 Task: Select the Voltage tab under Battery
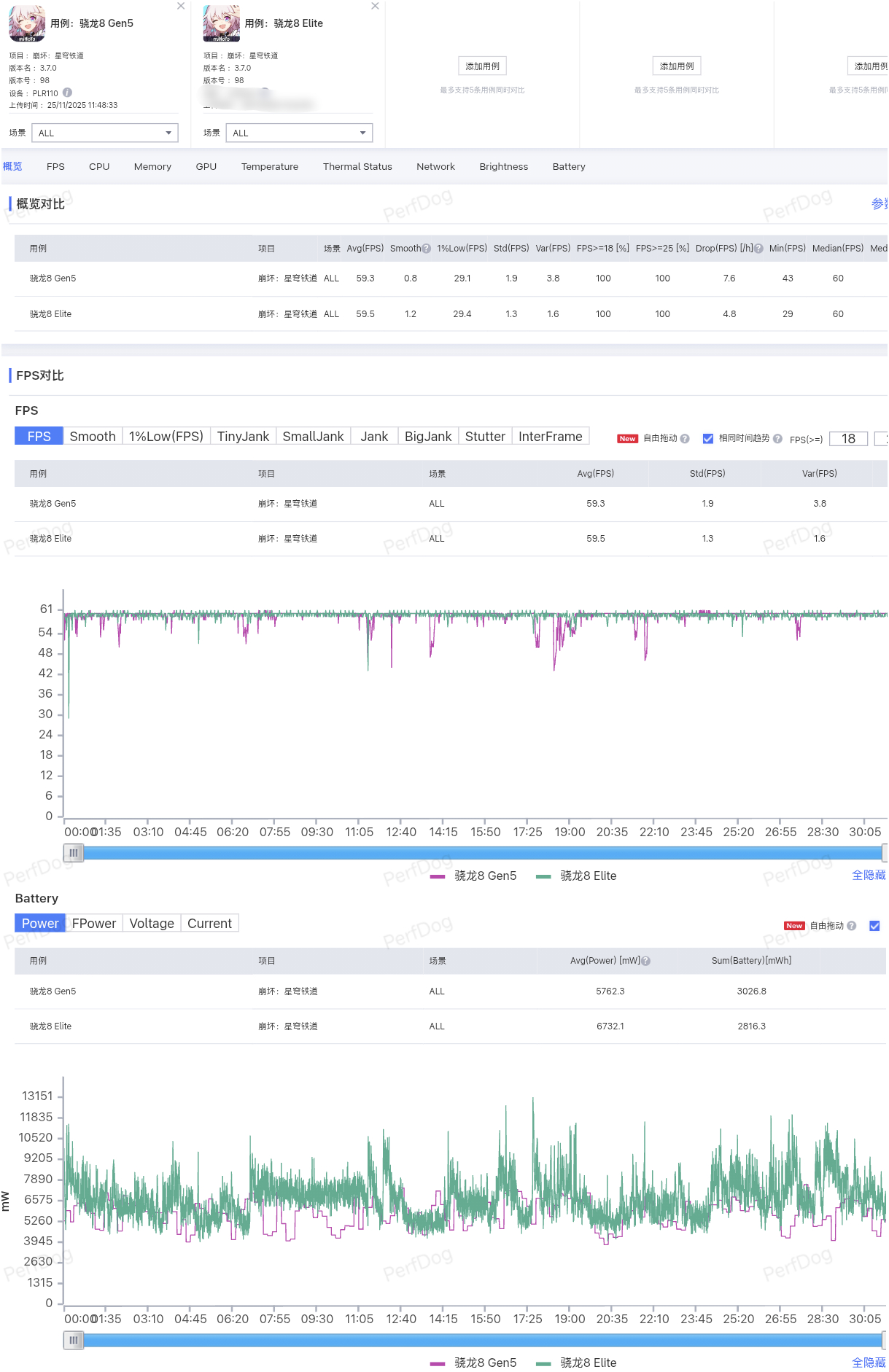pos(152,924)
